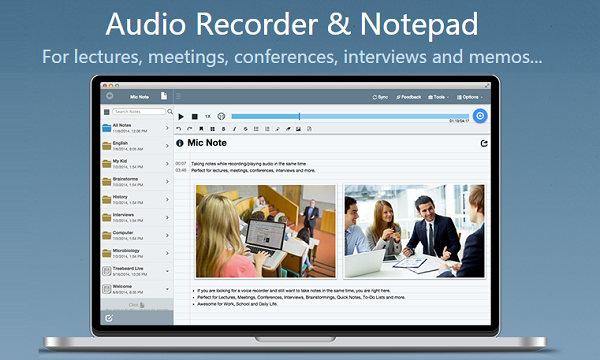This screenshot has height=360, width=600.
Task: Start recording with the blue record button
Action: point(480,116)
